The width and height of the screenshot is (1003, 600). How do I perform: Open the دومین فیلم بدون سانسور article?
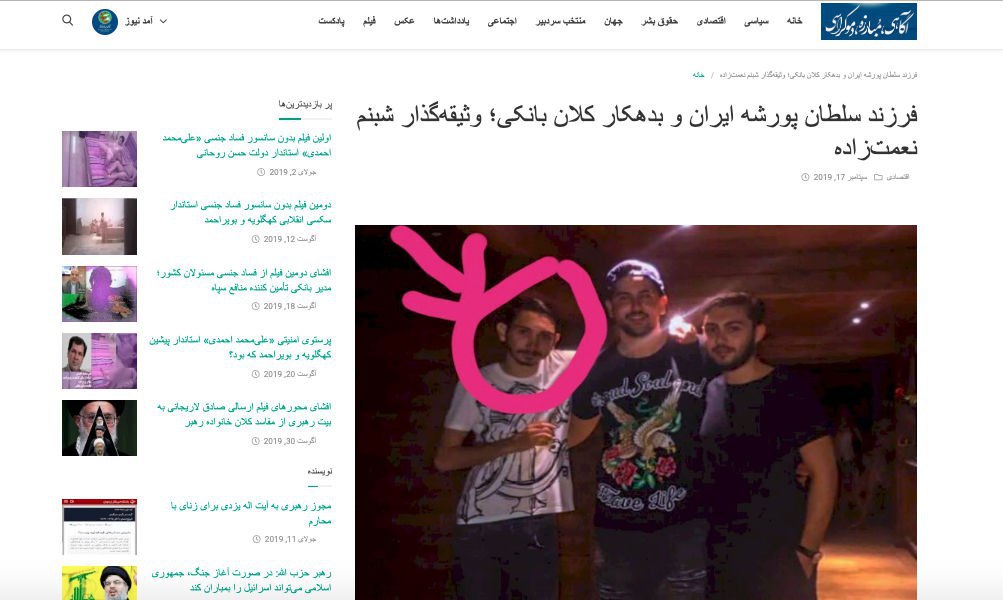[x=251, y=212]
